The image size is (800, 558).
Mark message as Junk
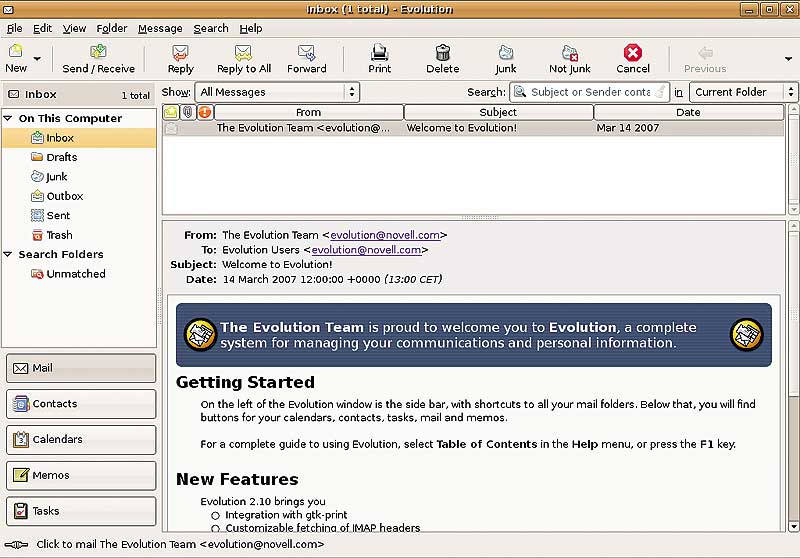[x=506, y=58]
